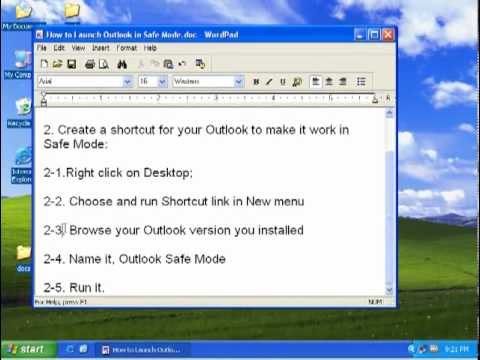Screen dimensions: 480x360
Task: Click the vertical scrollbar thumb
Action: pos(389,218)
